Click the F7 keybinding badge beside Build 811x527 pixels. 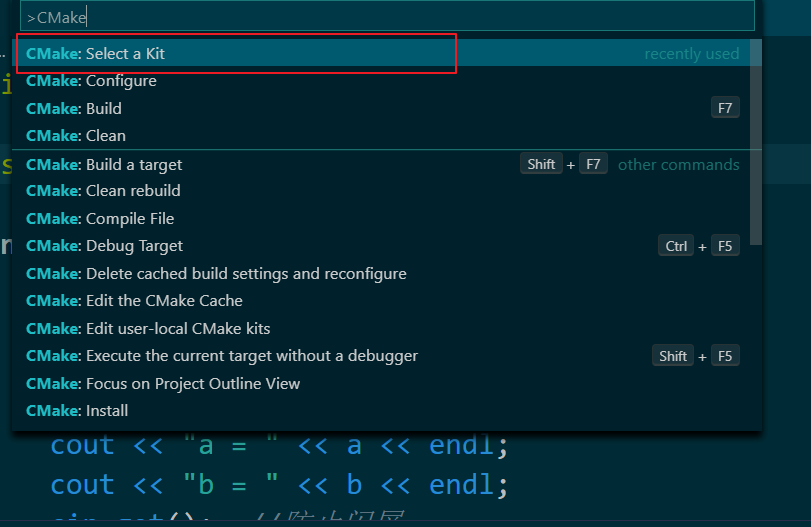pyautogui.click(x=725, y=108)
